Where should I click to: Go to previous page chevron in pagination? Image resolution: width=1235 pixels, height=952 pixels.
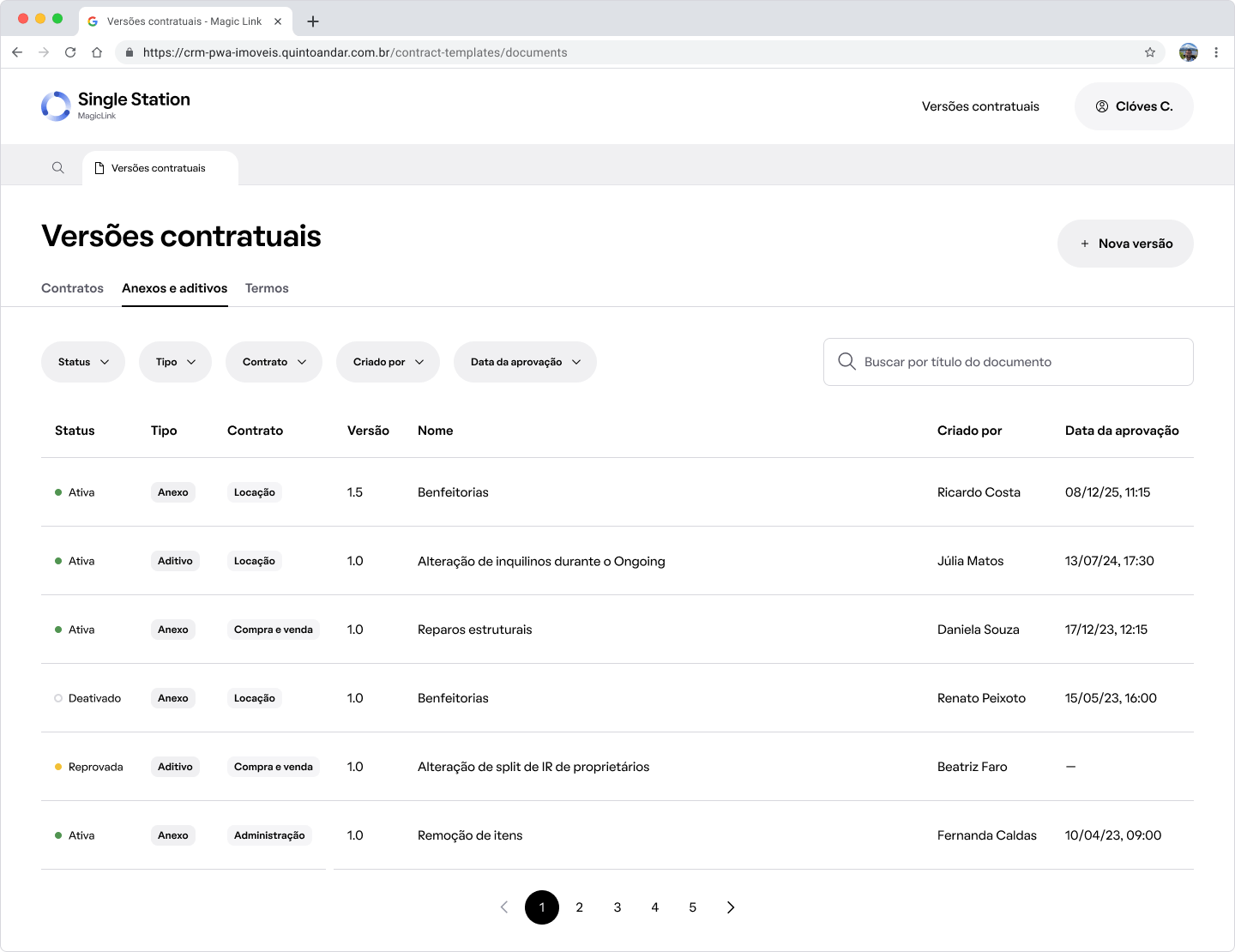pyautogui.click(x=504, y=907)
